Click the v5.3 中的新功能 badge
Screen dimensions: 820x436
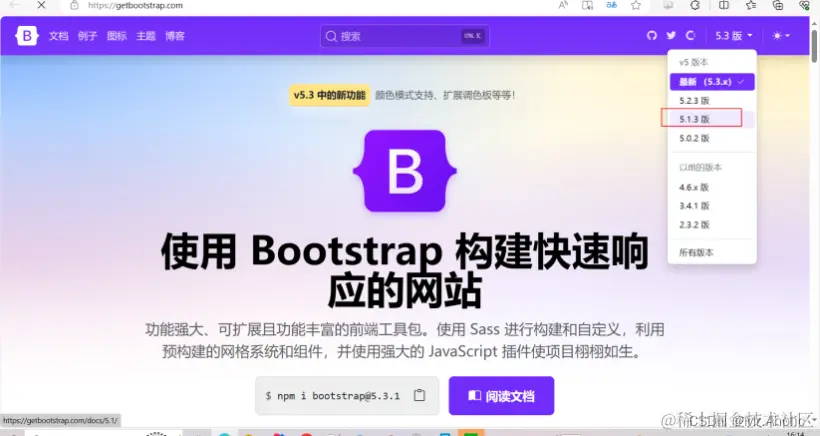329,95
